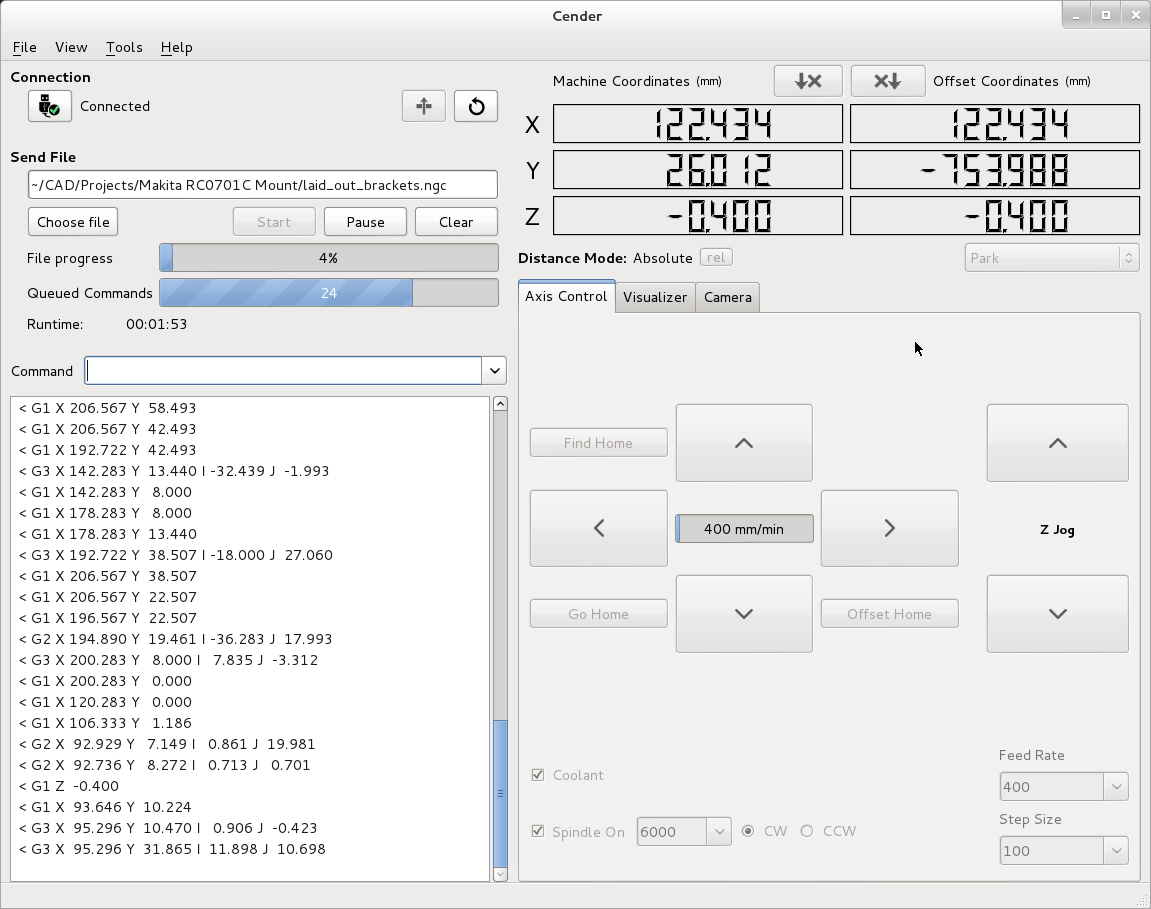This screenshot has height=909, width=1151.
Task: Click the upward arrow button beside Connected
Action: tap(424, 106)
